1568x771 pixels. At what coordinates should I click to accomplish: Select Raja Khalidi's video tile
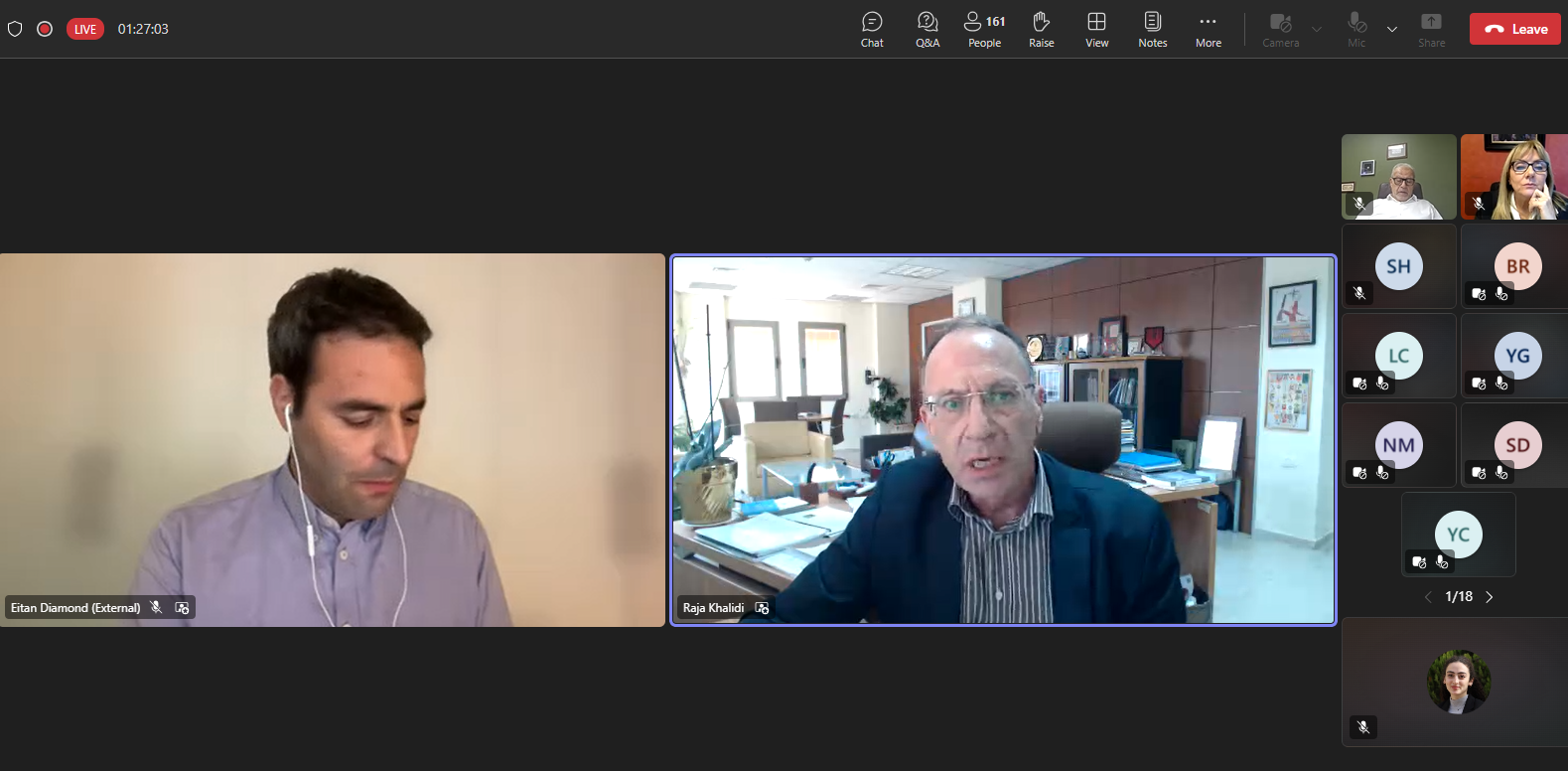1003,439
